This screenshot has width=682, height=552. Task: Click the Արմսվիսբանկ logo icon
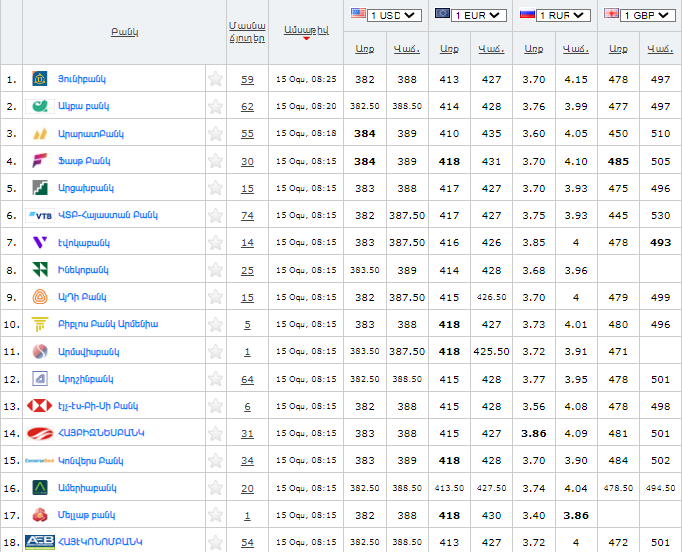(x=40, y=351)
